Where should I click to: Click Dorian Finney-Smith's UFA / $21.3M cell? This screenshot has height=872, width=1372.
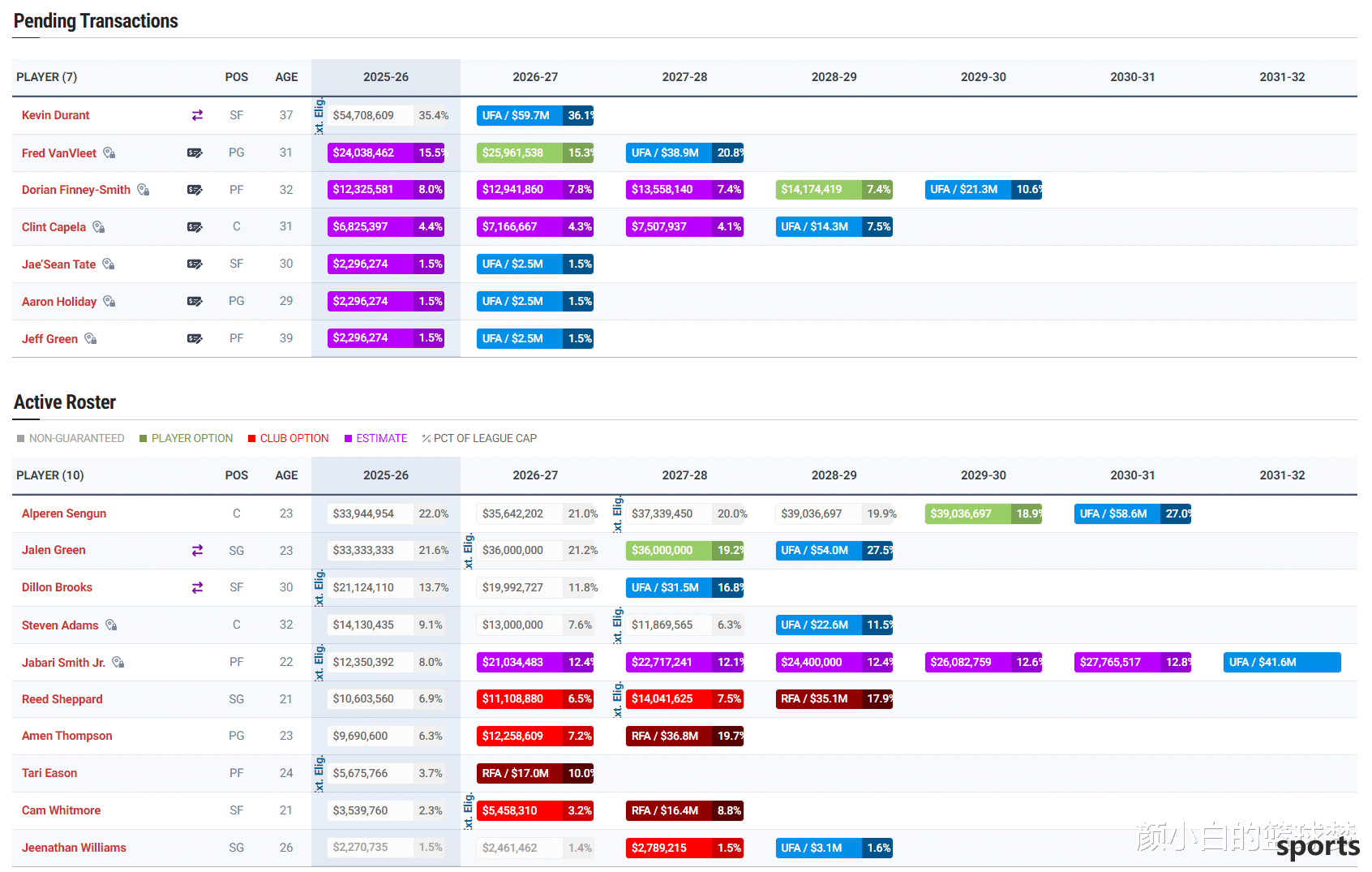(x=984, y=190)
